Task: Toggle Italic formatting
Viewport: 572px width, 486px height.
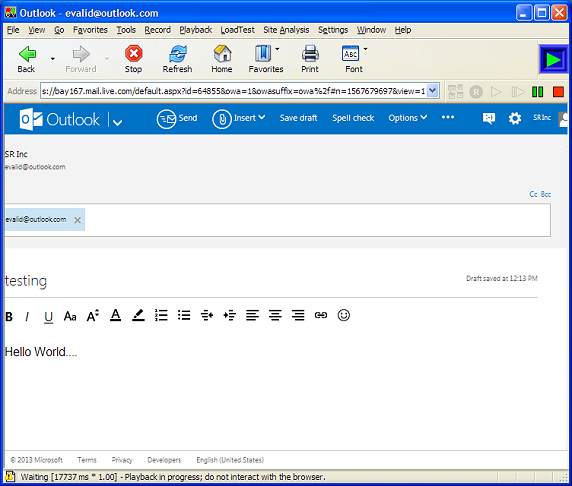Action: tap(27, 316)
